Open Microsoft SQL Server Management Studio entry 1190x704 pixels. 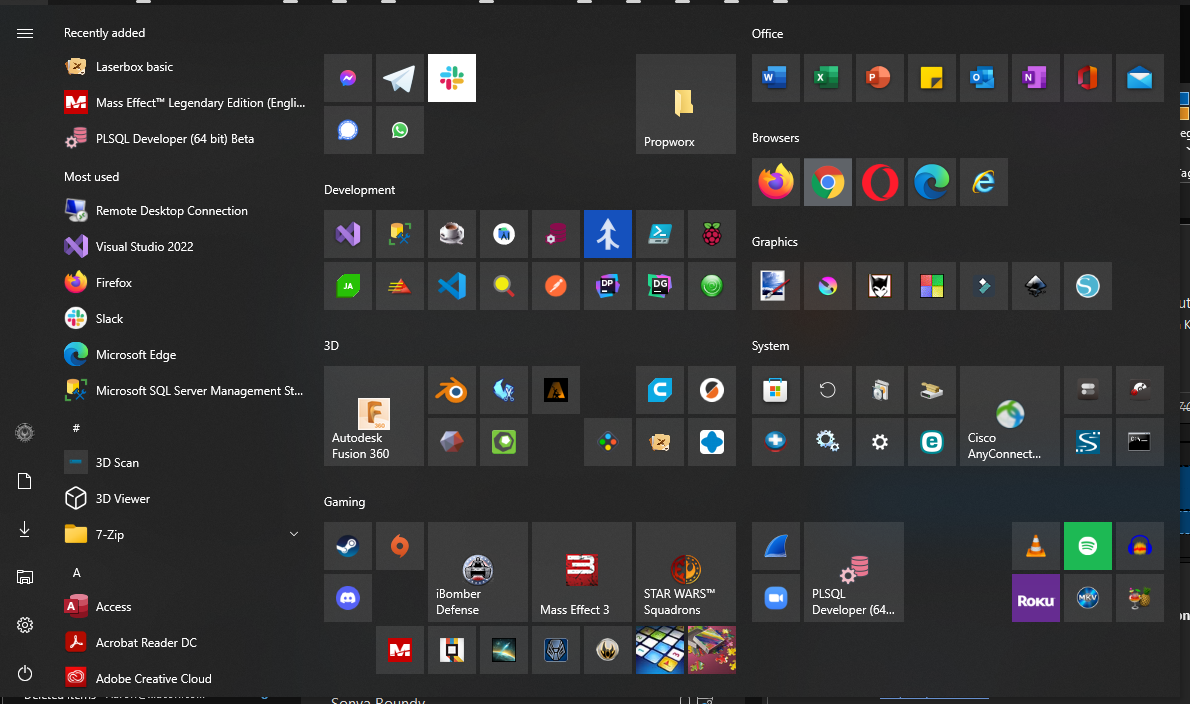(x=183, y=391)
